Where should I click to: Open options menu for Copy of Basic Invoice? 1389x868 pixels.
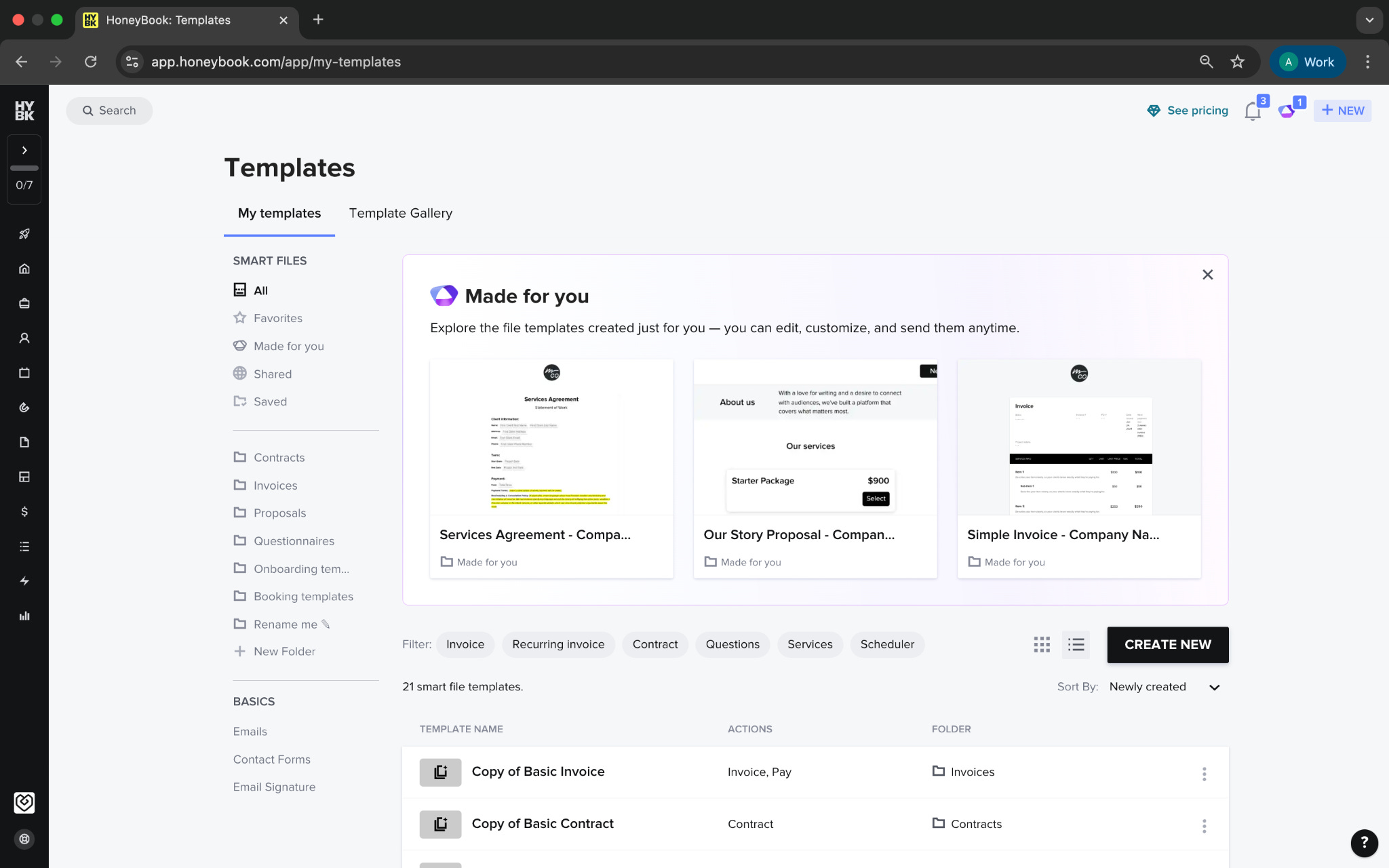1204,774
